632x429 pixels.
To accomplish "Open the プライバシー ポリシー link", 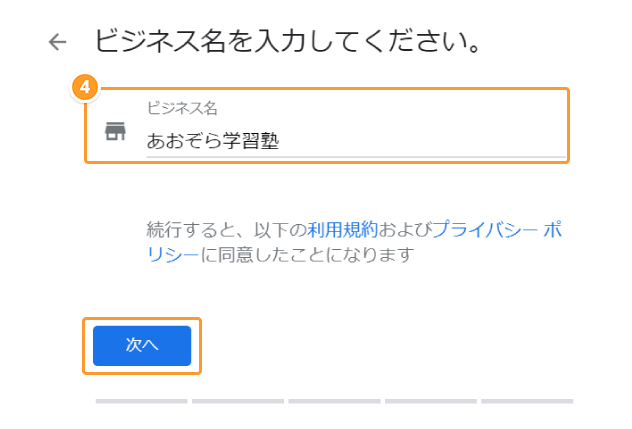I will tap(497, 230).
